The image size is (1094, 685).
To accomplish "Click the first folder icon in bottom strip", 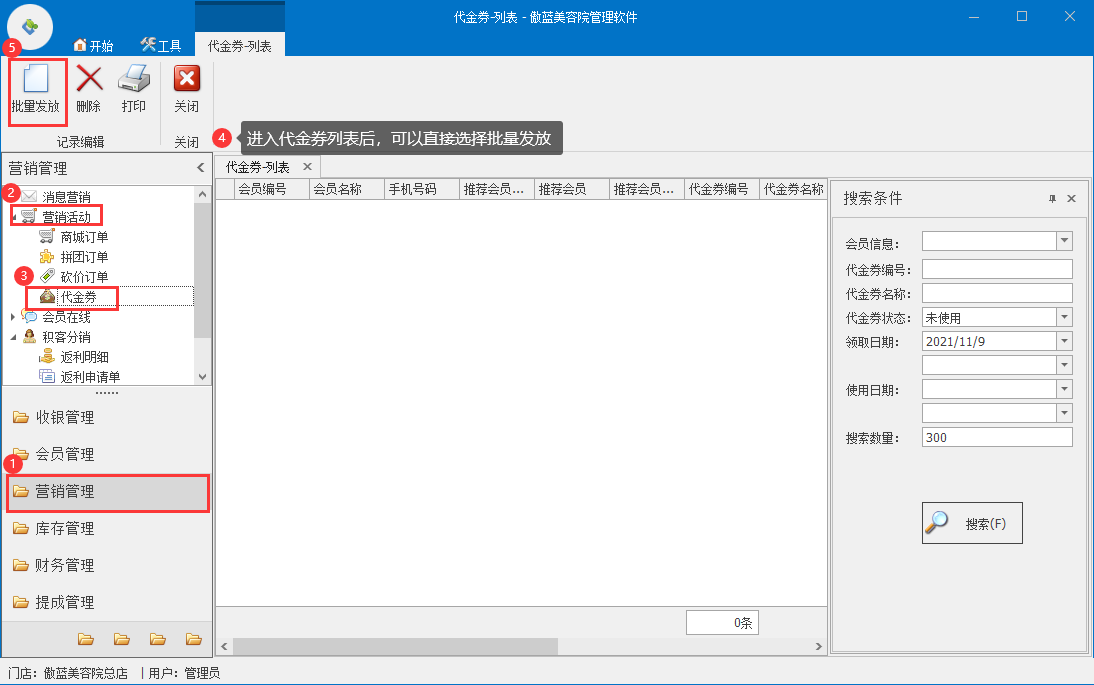I will [86, 639].
